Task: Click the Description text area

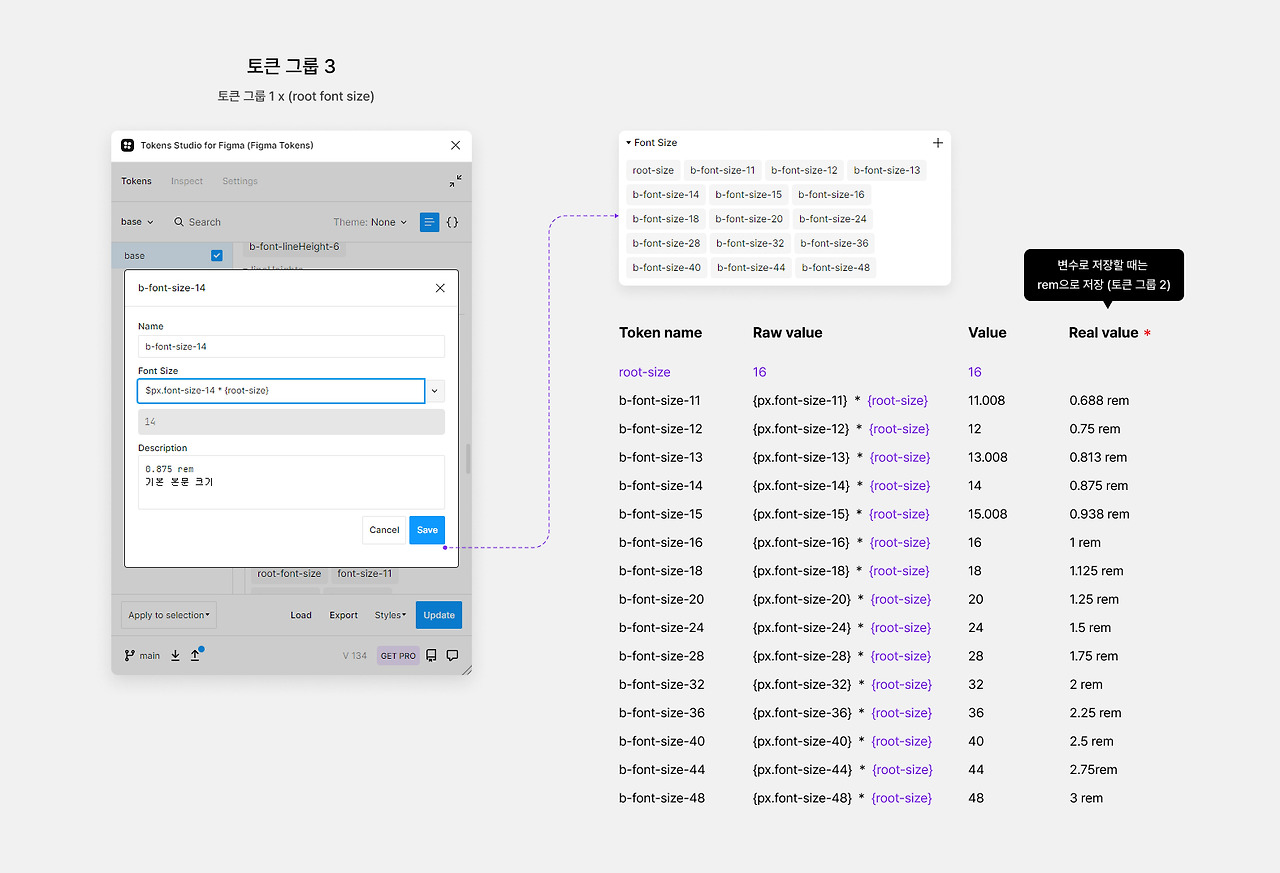Action: [291, 482]
